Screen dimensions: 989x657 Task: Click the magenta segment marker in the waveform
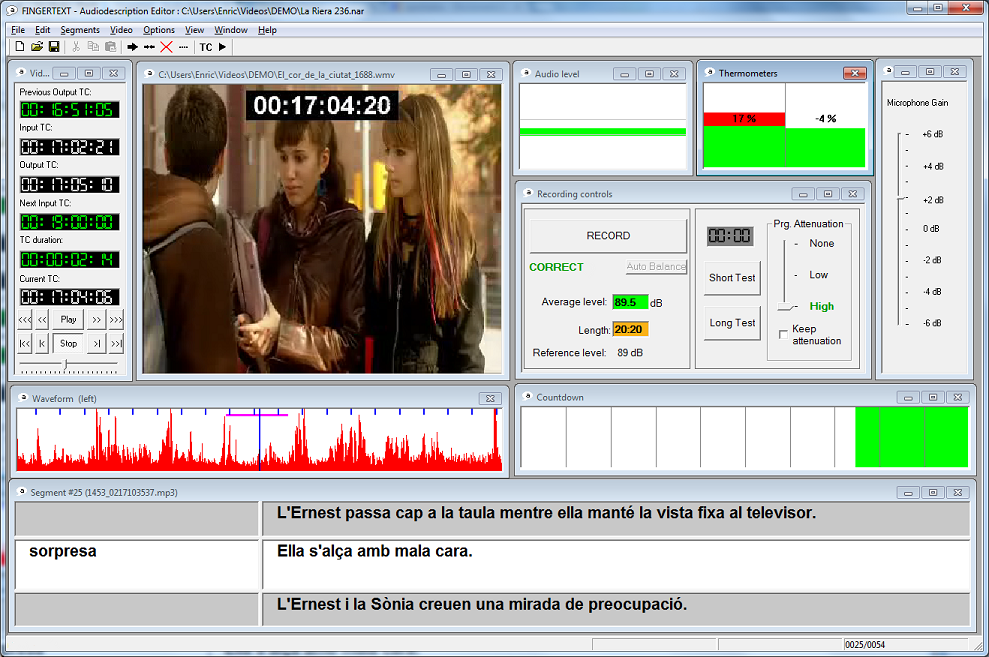257,415
